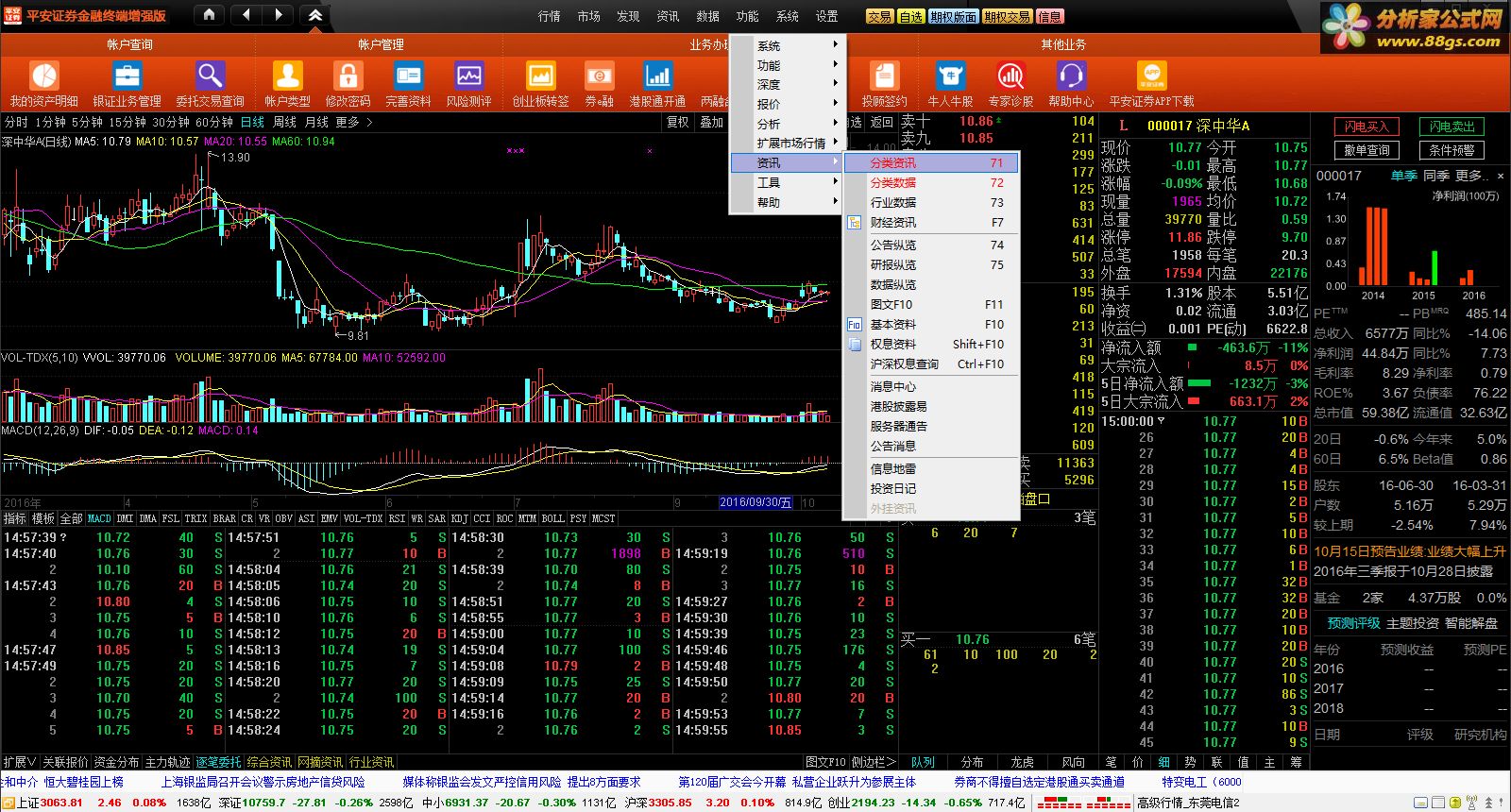Image resolution: width=1511 pixels, height=812 pixels.
Task: Click 上海银监局 news ticker headline
Action: [263, 782]
